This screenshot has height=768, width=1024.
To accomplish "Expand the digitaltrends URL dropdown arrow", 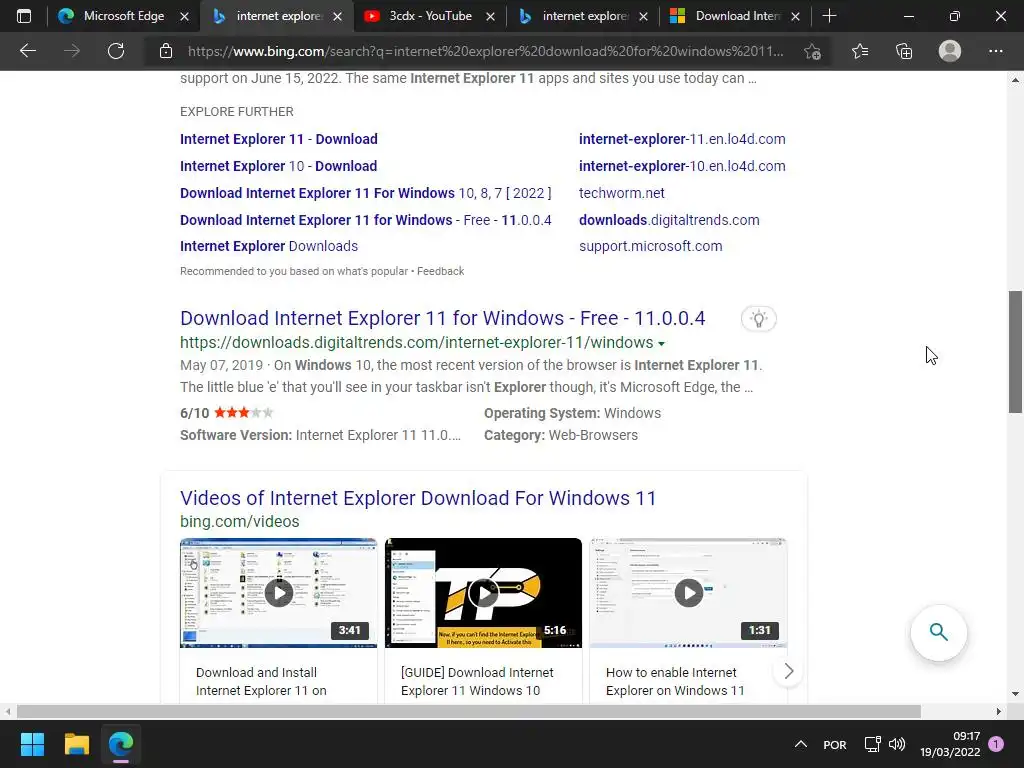I will click(662, 344).
